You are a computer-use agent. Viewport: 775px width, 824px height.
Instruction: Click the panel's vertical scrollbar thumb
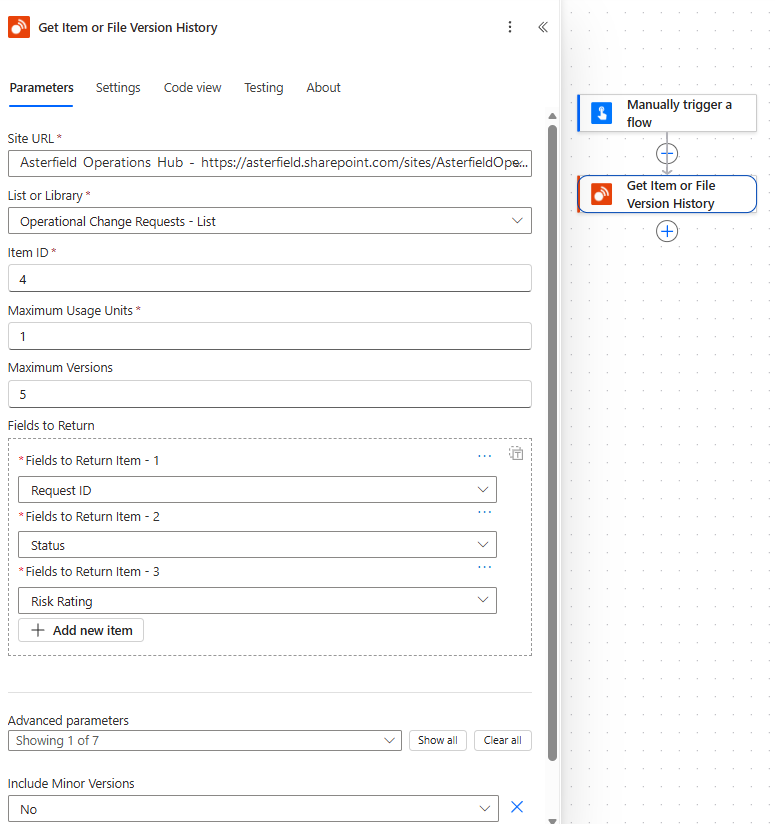pyautogui.click(x=552, y=443)
